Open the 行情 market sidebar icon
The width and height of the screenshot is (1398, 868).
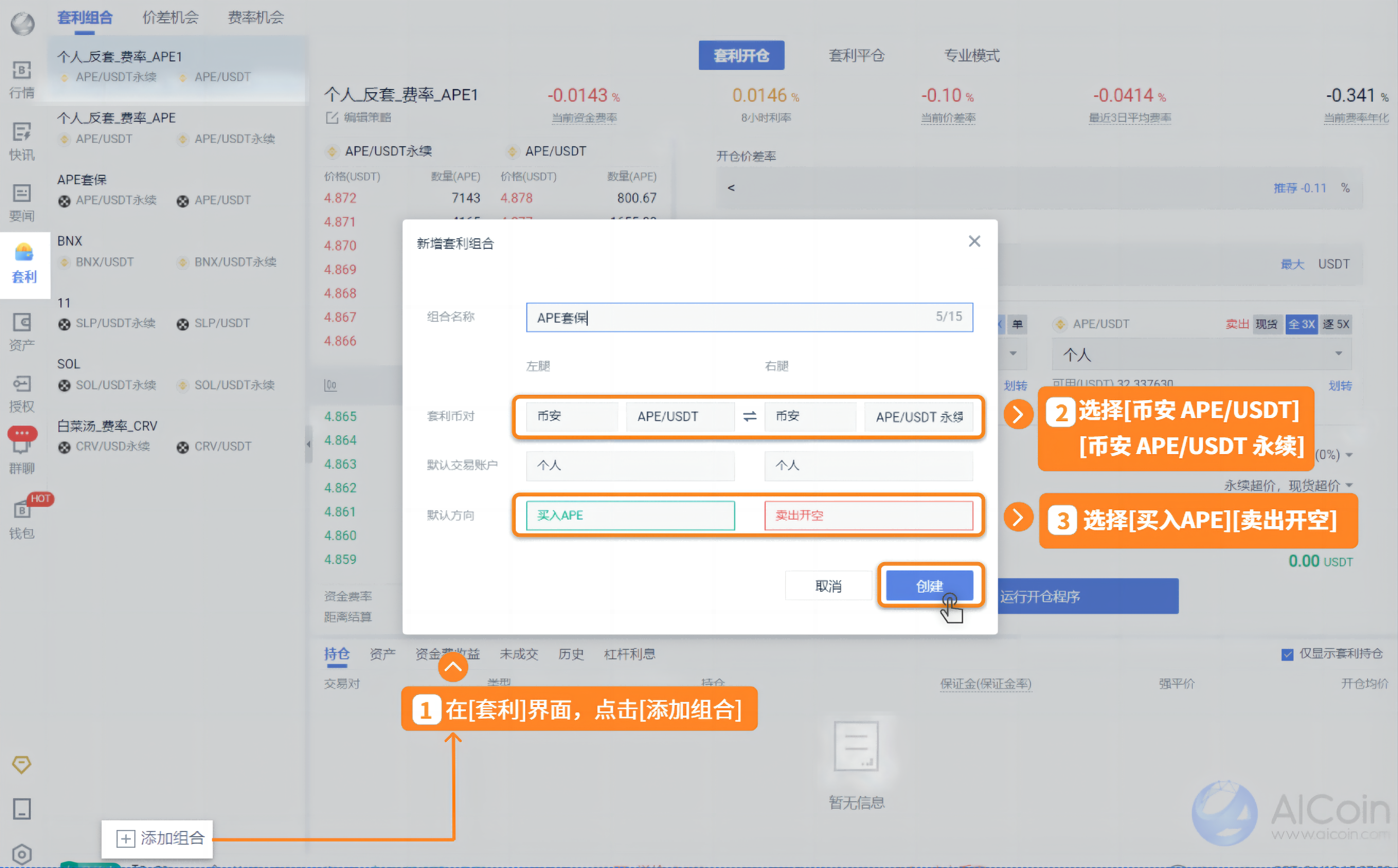[x=22, y=79]
